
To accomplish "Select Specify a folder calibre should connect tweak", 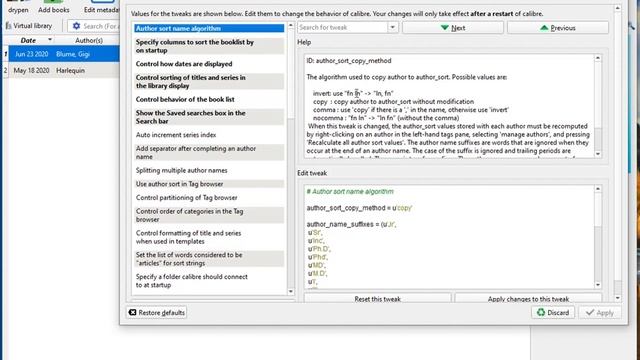I will [x=209, y=281].
